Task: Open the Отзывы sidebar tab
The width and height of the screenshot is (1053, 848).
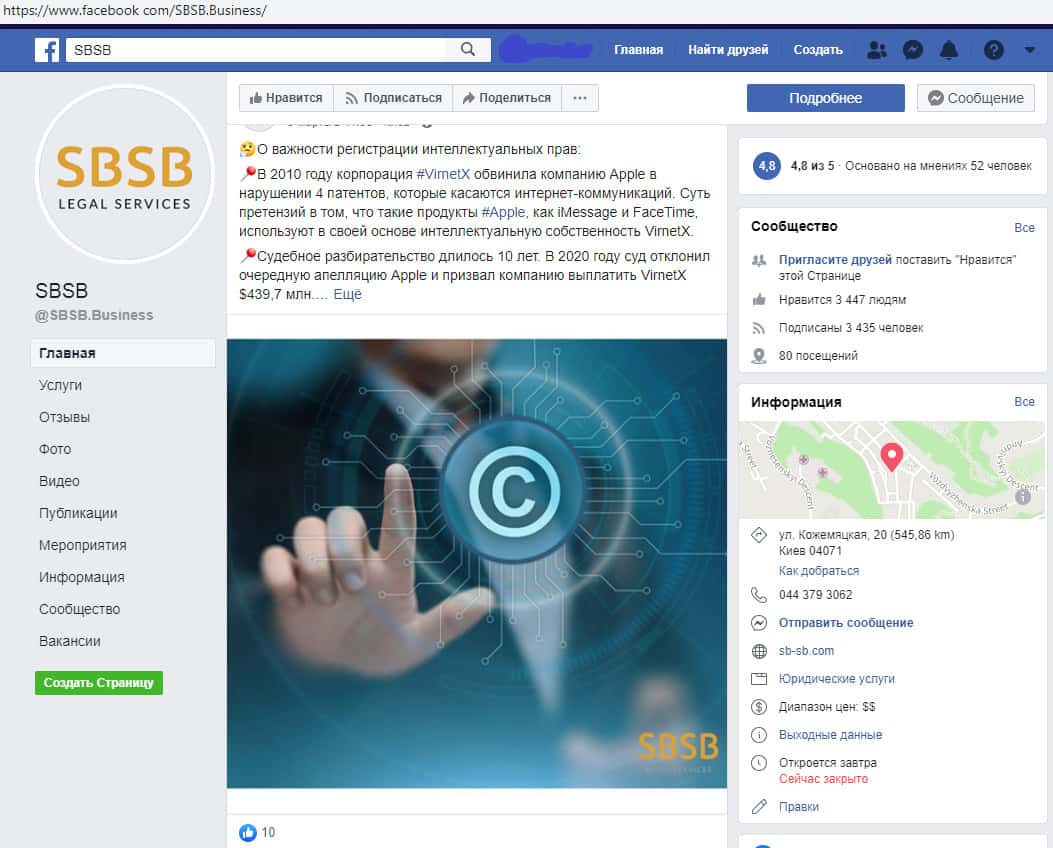Action: (64, 417)
